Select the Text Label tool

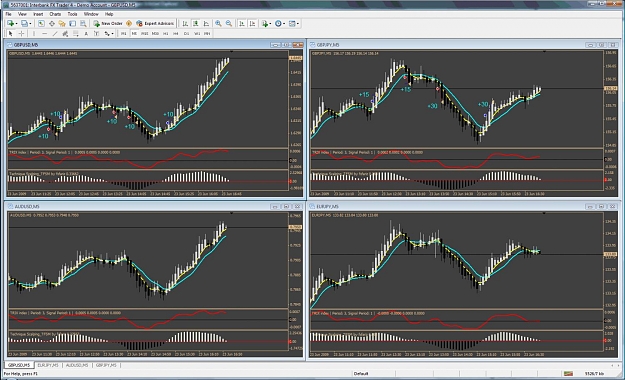96,34
